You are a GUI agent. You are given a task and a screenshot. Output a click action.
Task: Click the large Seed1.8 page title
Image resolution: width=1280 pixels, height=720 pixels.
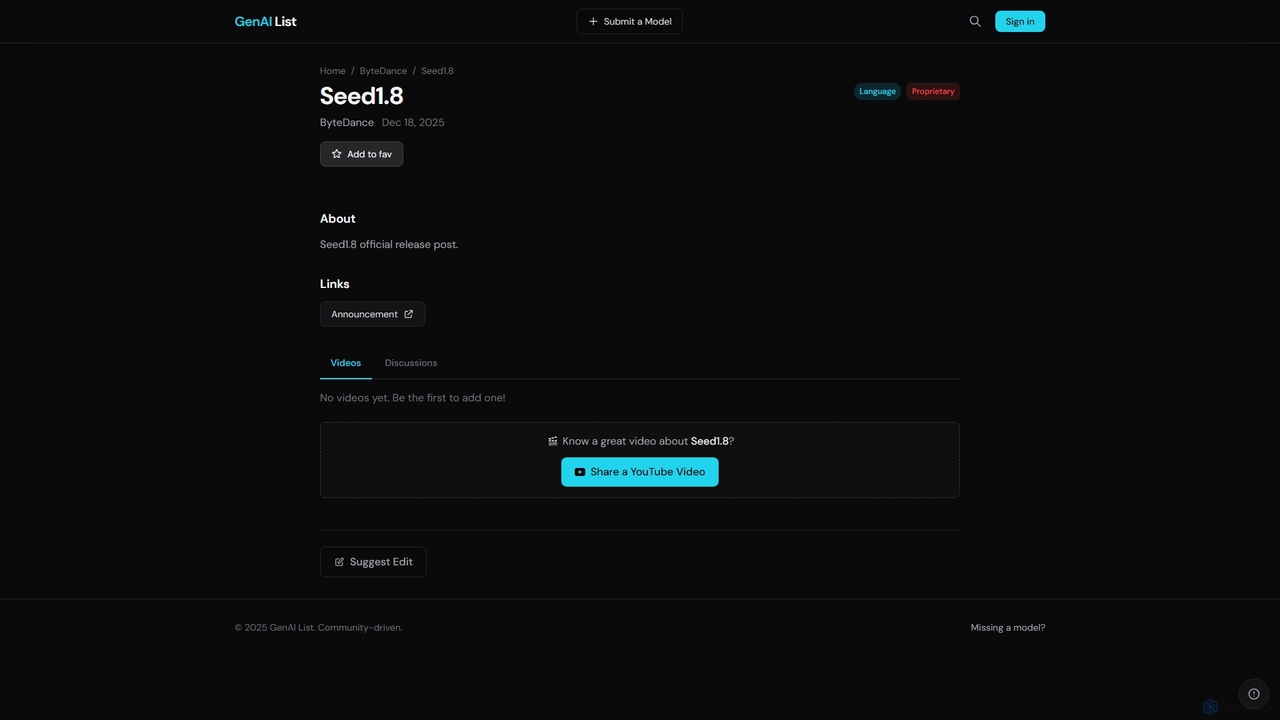(362, 96)
